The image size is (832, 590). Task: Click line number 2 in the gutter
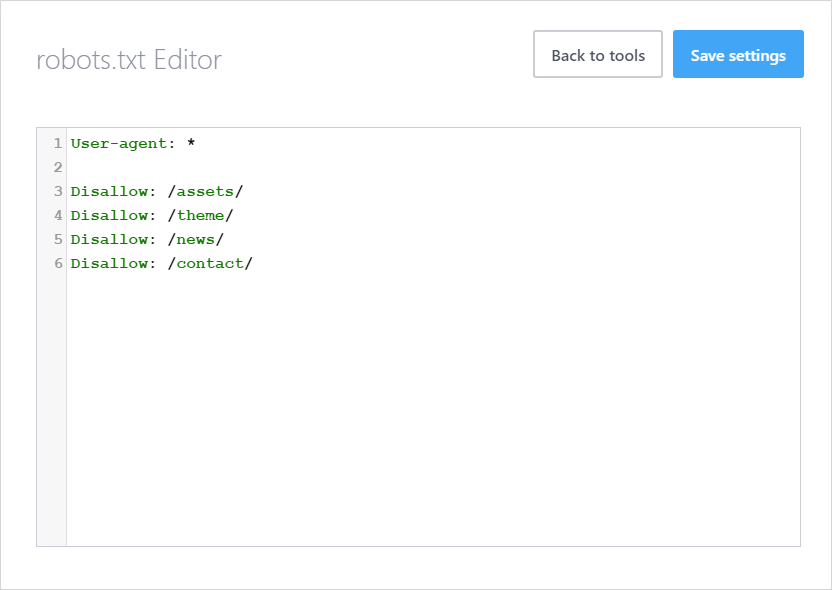click(57, 167)
